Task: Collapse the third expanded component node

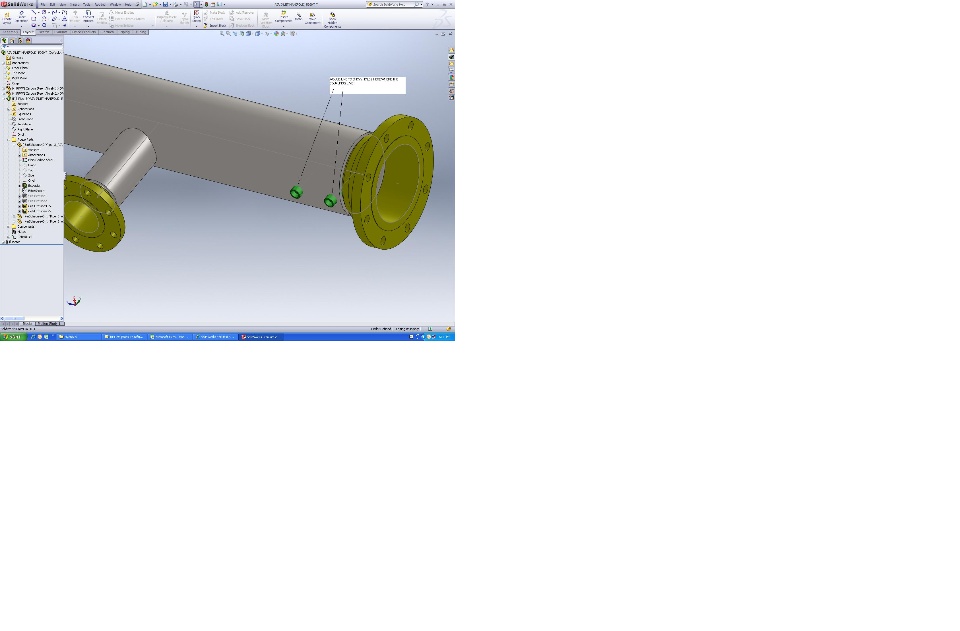Action: pos(4,99)
